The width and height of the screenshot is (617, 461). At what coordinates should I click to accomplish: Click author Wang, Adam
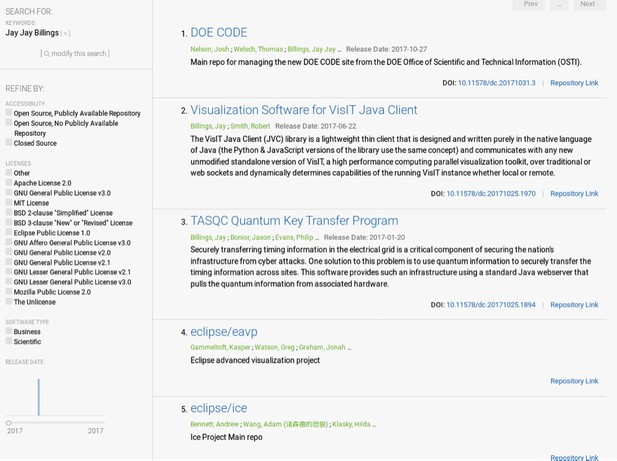tap(286, 424)
